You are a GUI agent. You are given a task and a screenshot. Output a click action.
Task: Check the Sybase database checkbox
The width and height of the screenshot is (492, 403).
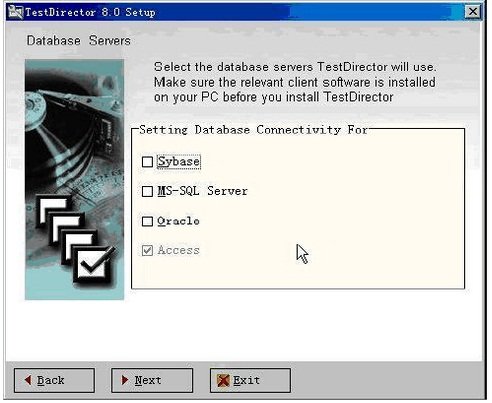(147, 162)
